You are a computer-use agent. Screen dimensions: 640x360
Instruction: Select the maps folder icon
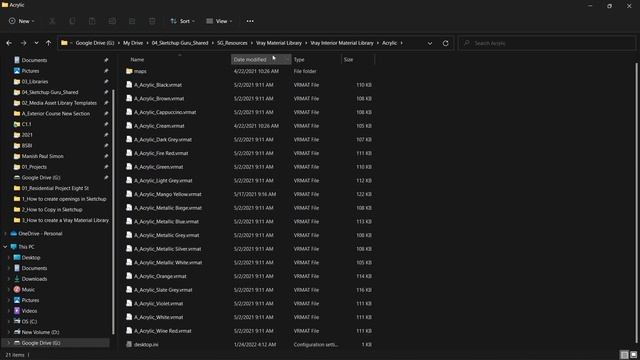coord(129,71)
